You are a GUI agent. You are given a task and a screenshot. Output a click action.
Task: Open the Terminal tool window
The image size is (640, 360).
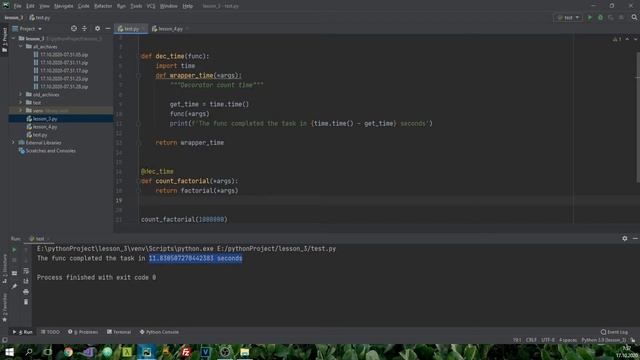point(119,332)
